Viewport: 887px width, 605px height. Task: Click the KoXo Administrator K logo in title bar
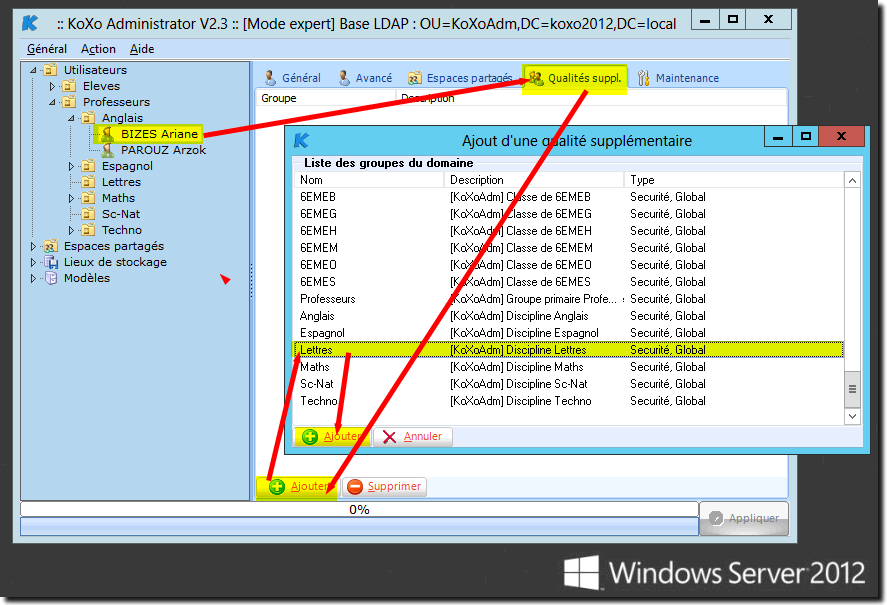(29, 23)
